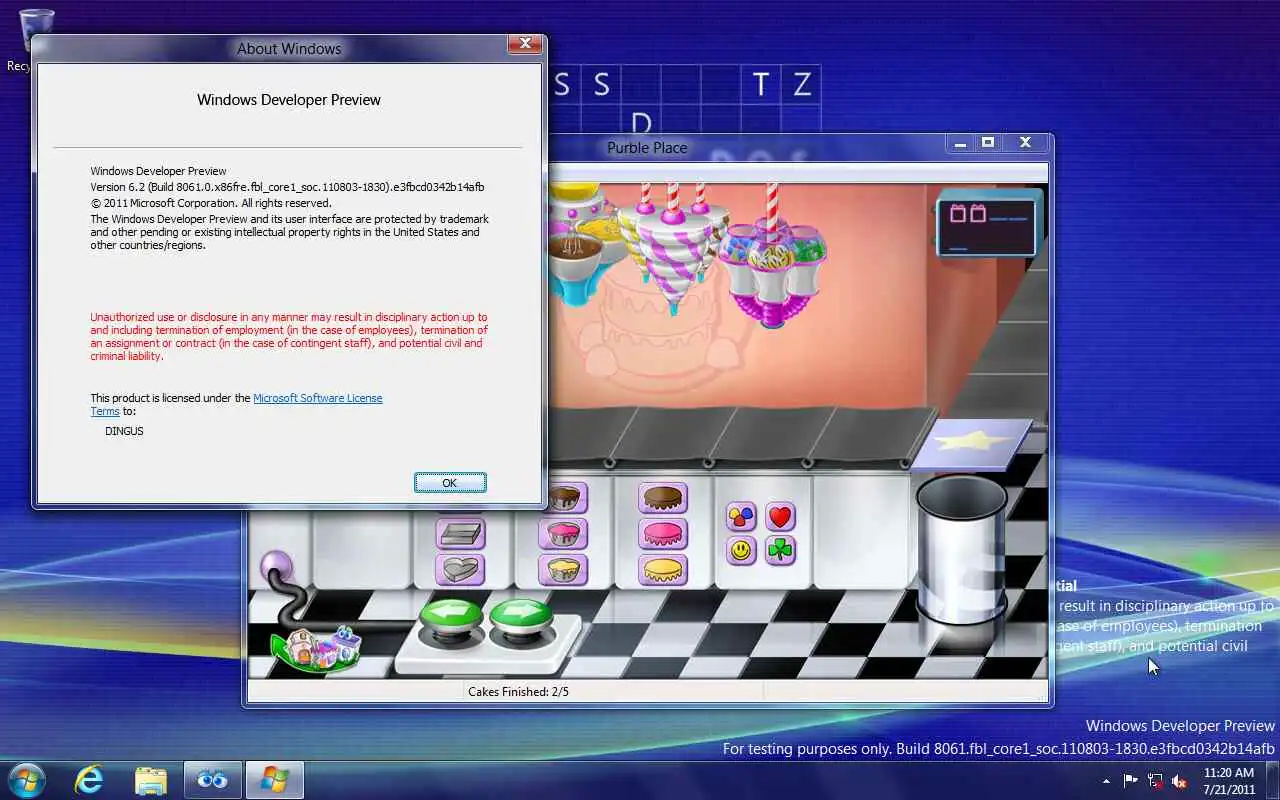The image size is (1280, 800).
Task: Choose the pink strawberry cake batter
Action: click(x=563, y=534)
